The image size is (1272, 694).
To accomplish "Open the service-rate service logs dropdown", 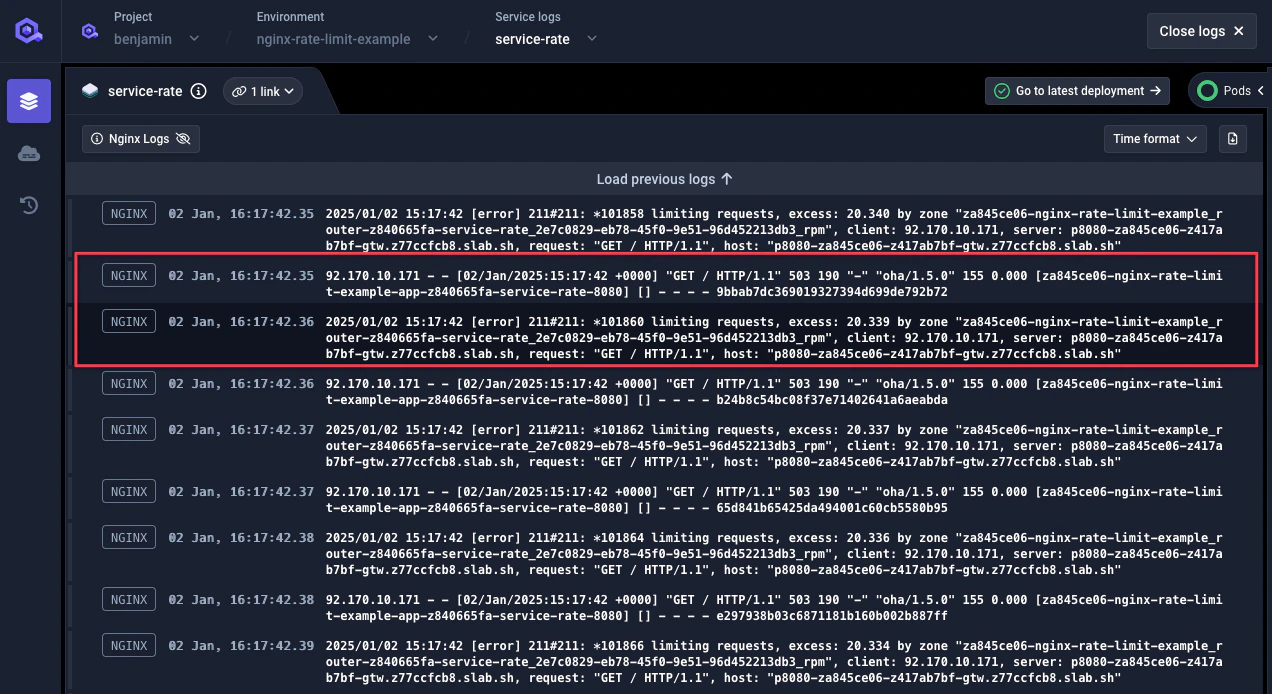I will [591, 39].
